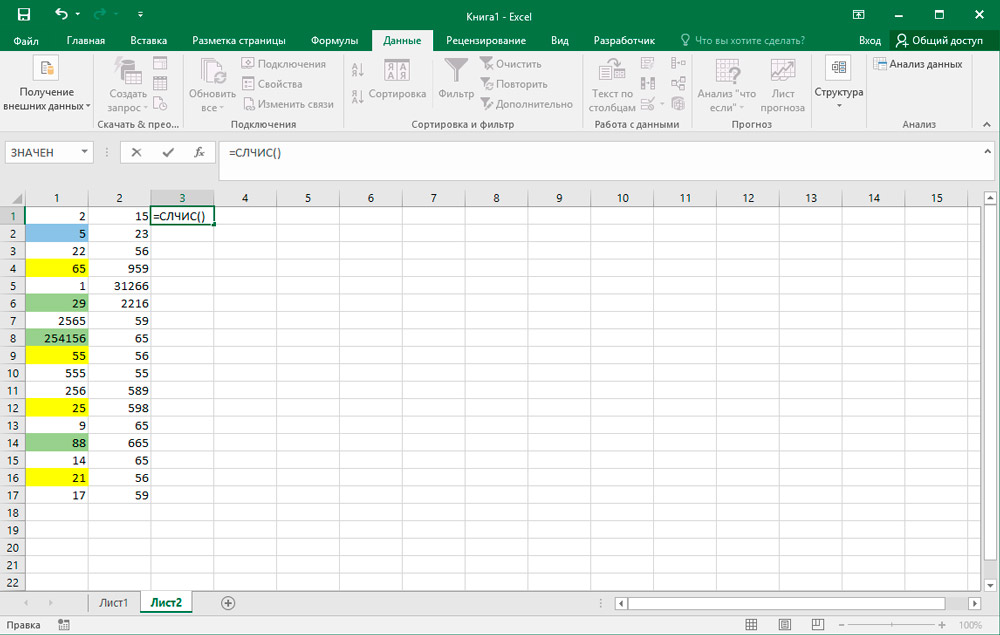Screen dimensions: 1000x635
Task: Expand Get External Data (Получение внешних данных) menu
Action: pos(46,85)
